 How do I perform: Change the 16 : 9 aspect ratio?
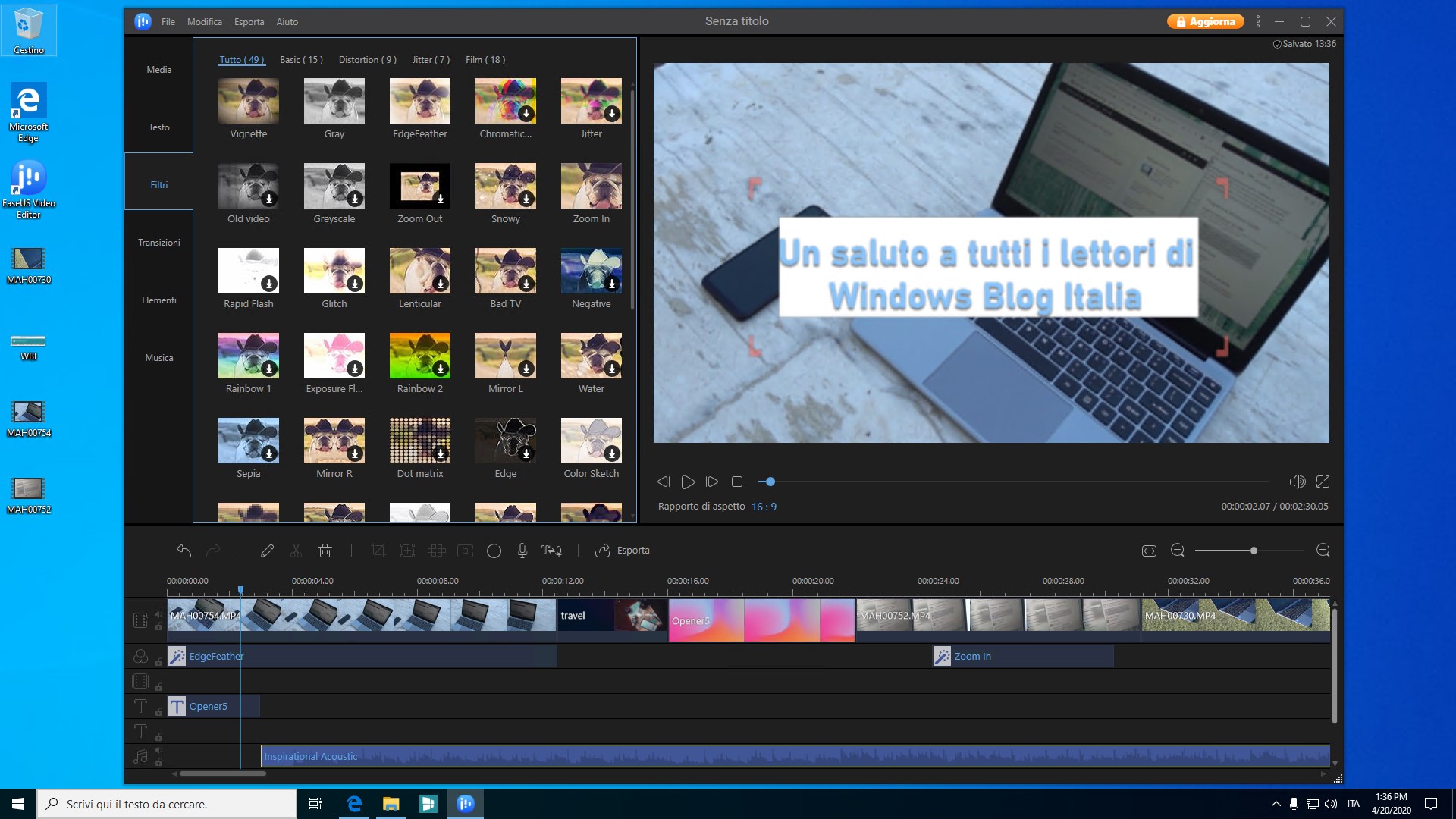pos(764,507)
